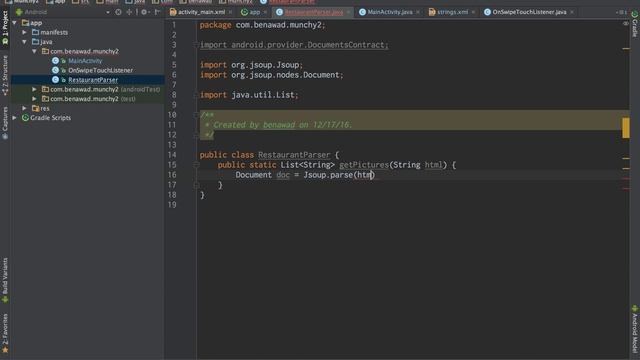Open the Build Variants side tab

[5, 280]
